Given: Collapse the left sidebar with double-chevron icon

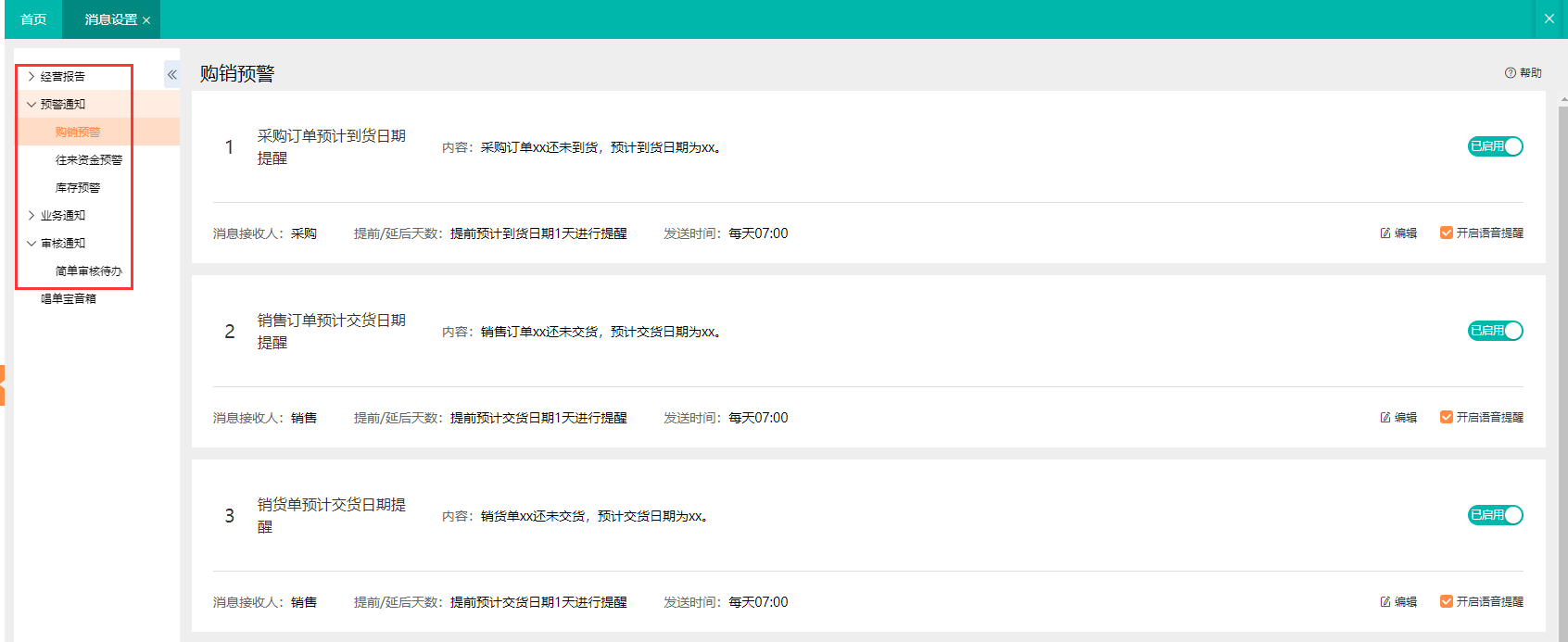Looking at the screenshot, I should point(171,75).
